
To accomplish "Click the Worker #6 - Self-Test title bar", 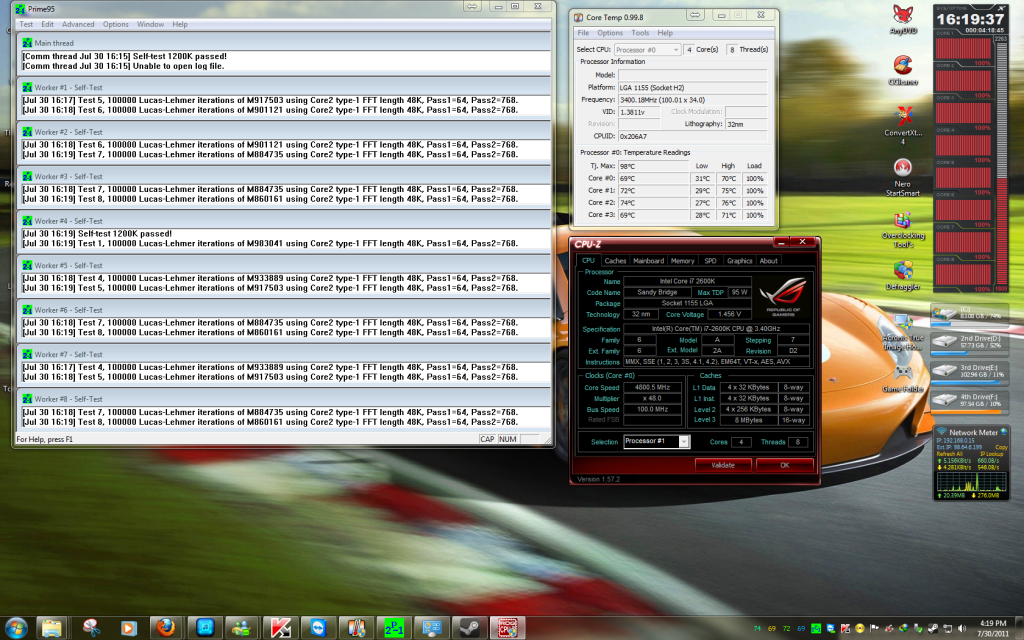I will click(285, 310).
